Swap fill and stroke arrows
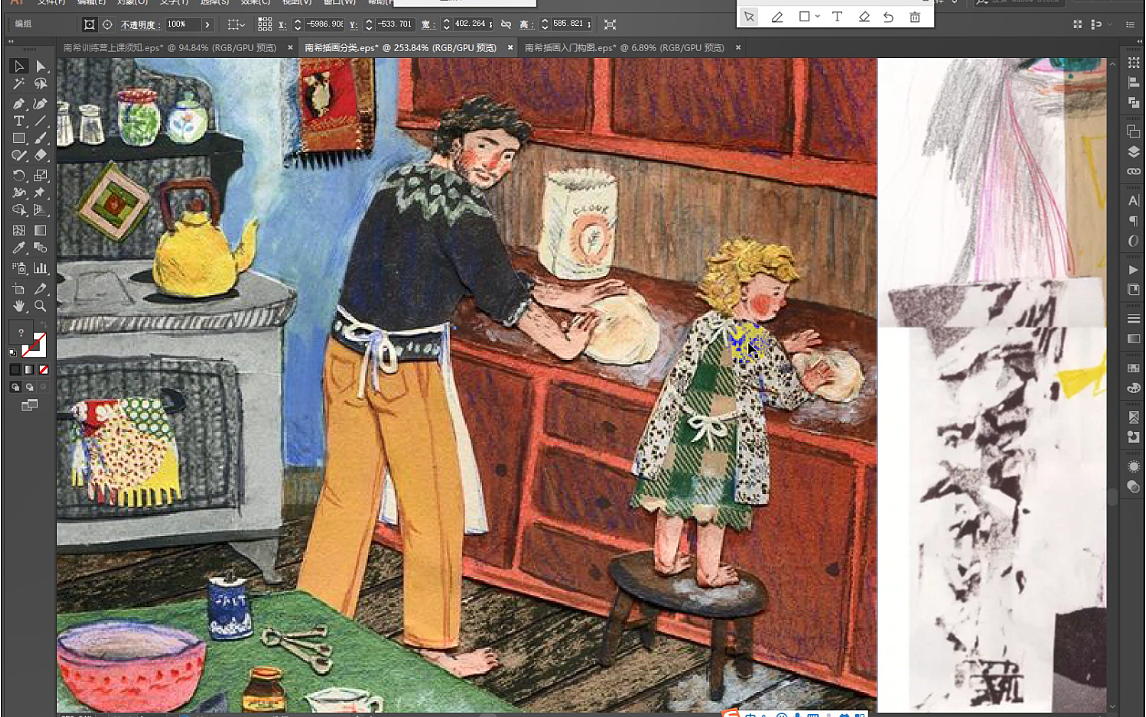The width and height of the screenshot is (1146, 717). pyautogui.click(x=43, y=325)
